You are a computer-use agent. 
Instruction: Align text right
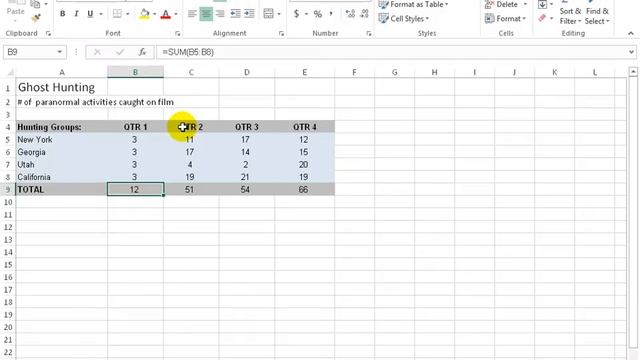220,14
